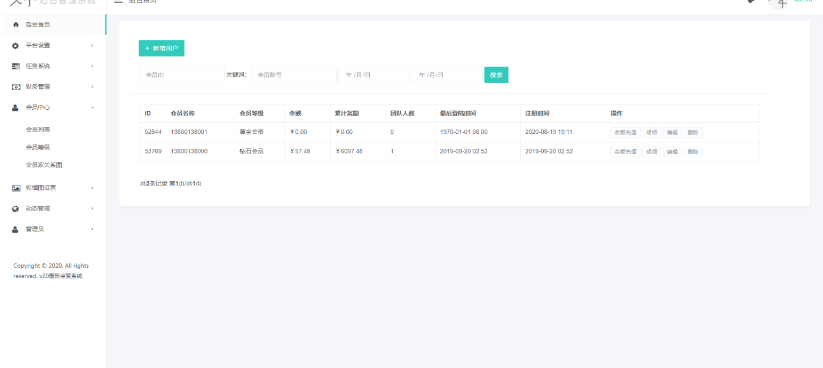Click the 操作 column header

coord(616,113)
